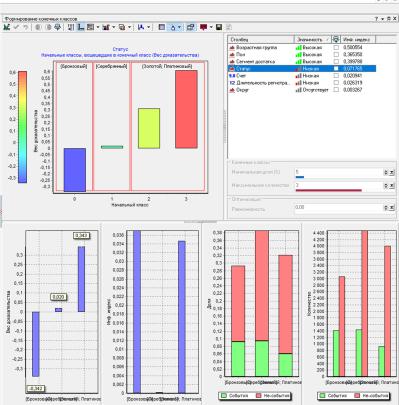This screenshot has height=405, width=399.
Task: Sort by the Значимость column header
Action: pos(313,40)
